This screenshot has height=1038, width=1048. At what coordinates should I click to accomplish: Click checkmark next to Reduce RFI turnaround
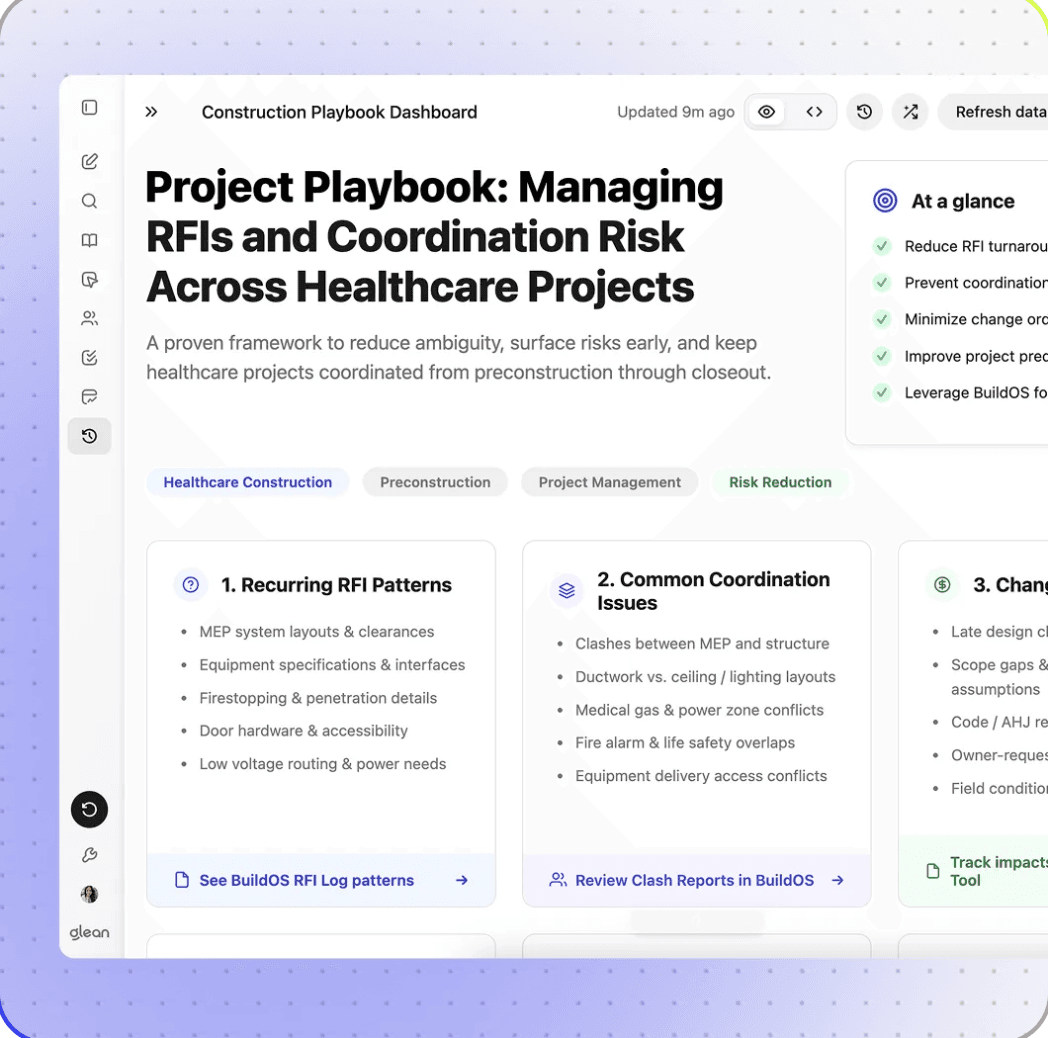(x=882, y=246)
